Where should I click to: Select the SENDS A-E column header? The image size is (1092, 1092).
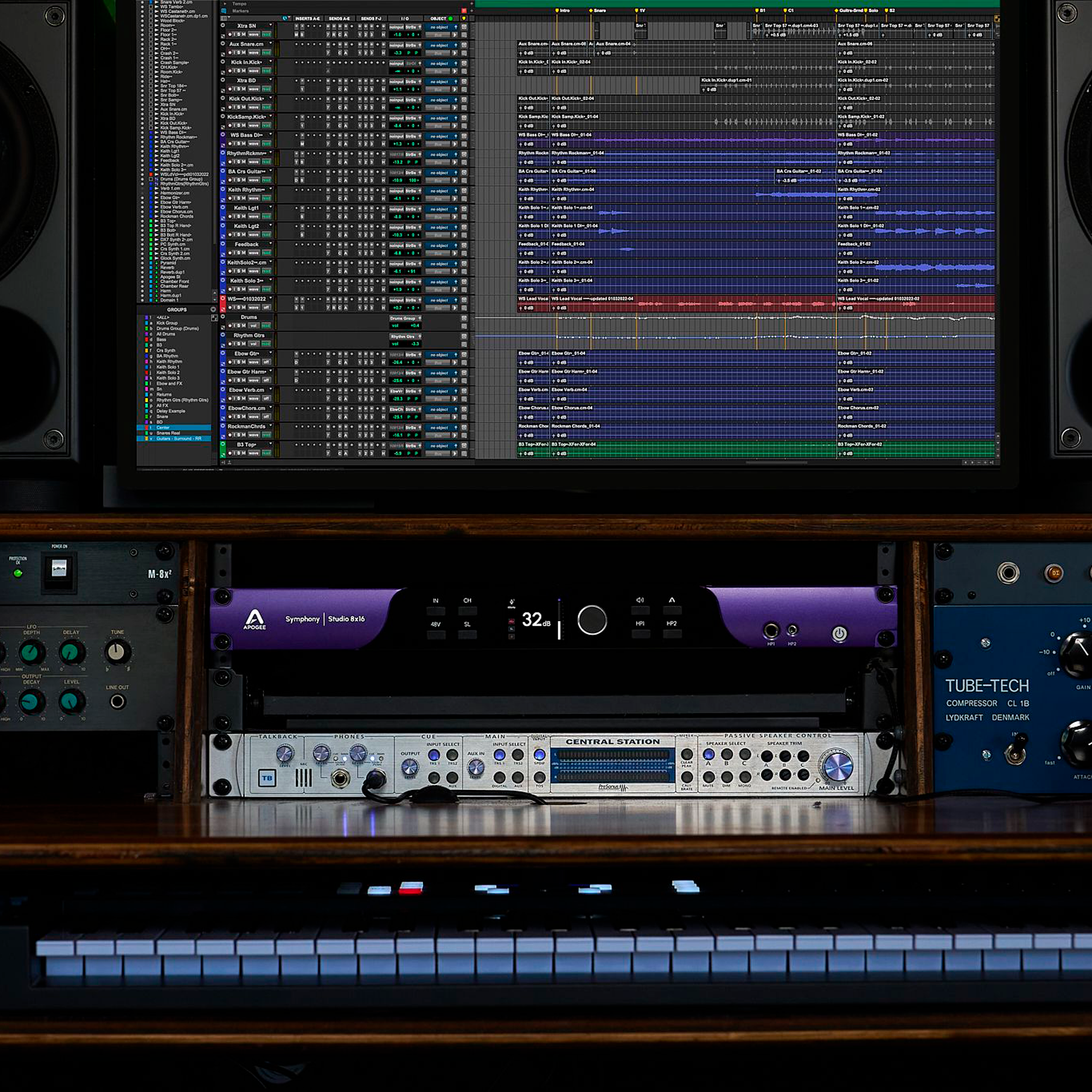pyautogui.click(x=340, y=19)
